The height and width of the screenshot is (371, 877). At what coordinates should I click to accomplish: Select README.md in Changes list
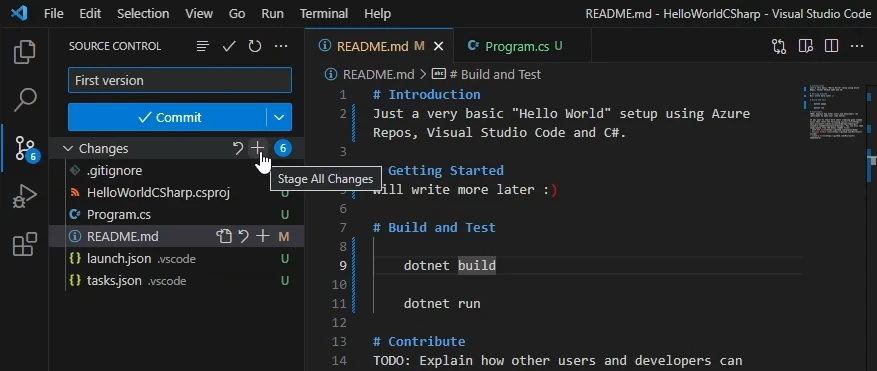pyautogui.click(x=177, y=237)
